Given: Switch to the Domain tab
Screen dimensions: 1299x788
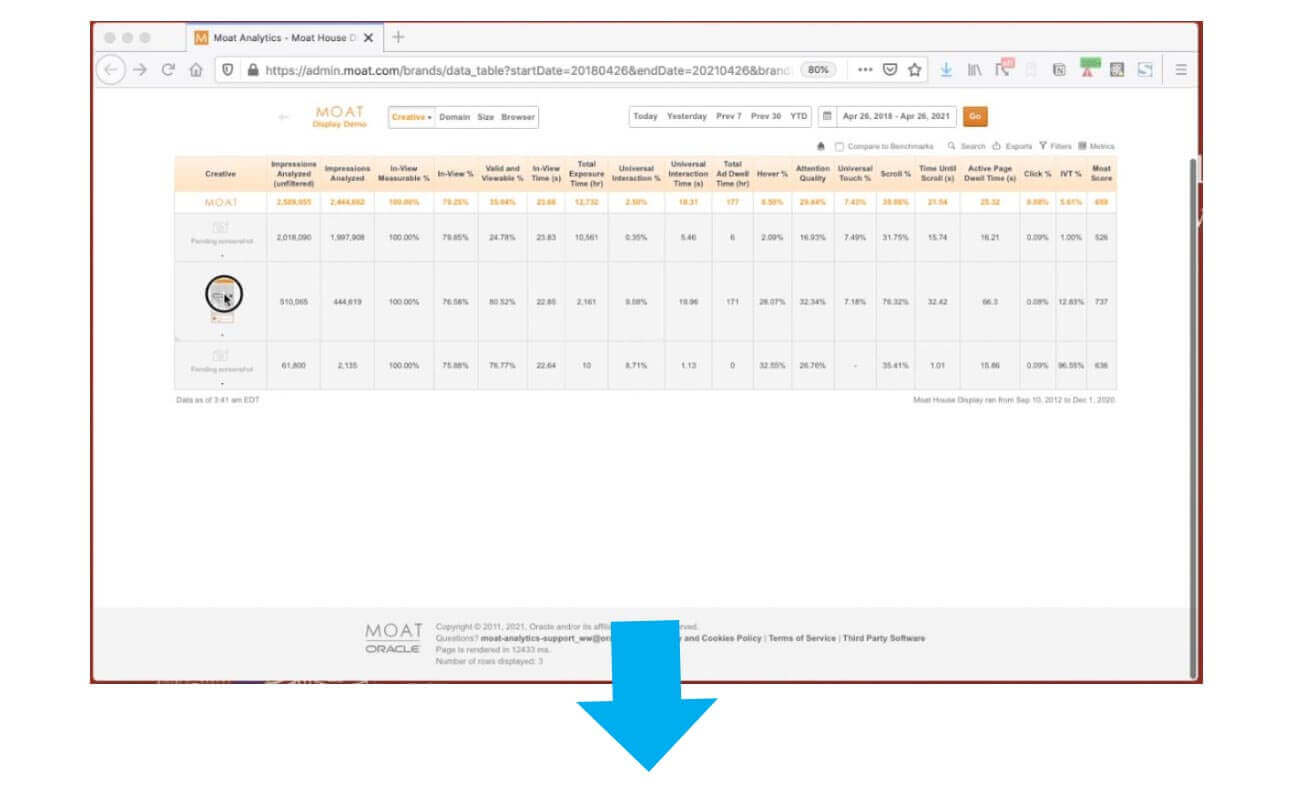Looking at the screenshot, I should click(x=454, y=117).
